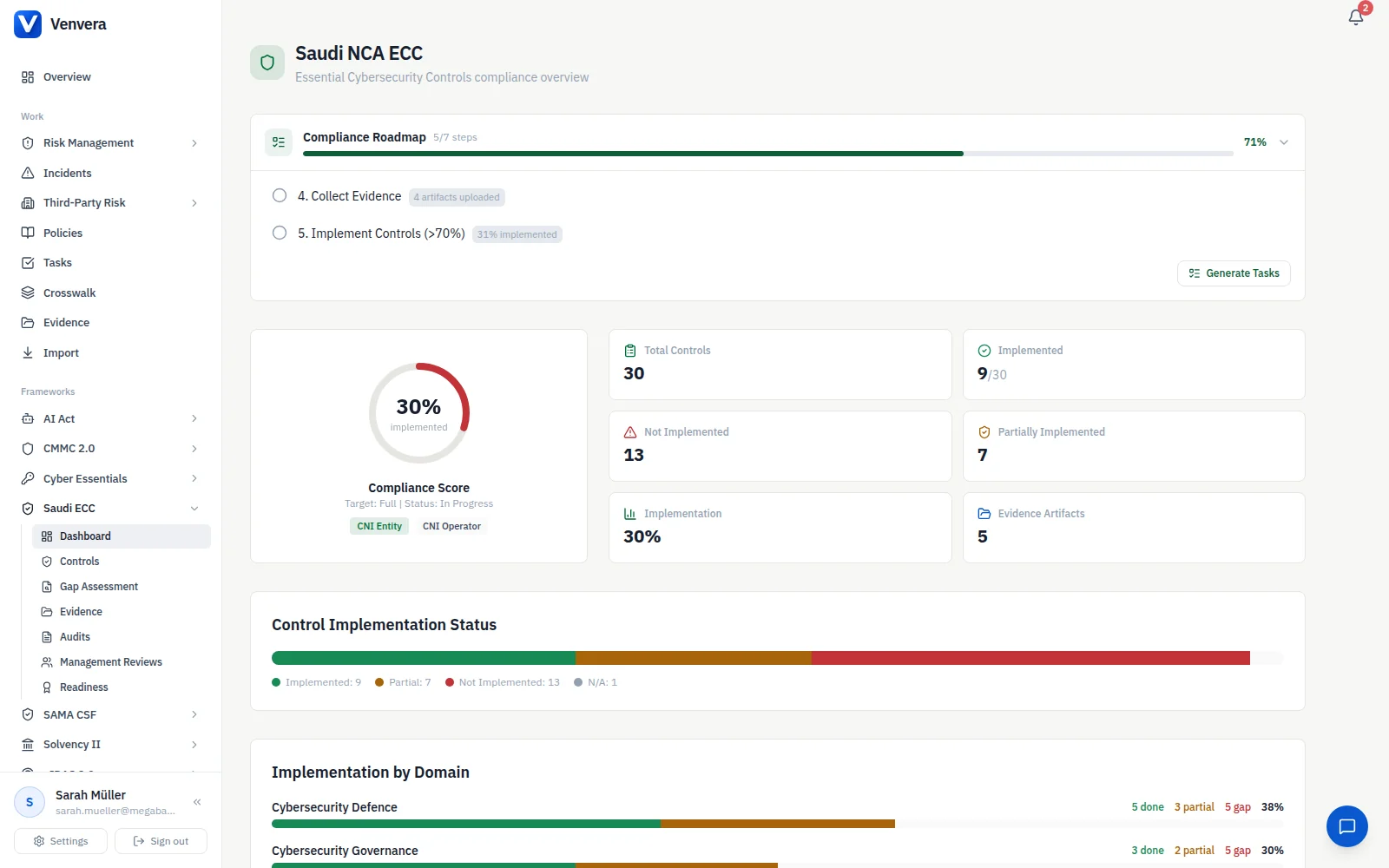Click the Risk Management shield icon
1389x868 pixels.
point(28,143)
